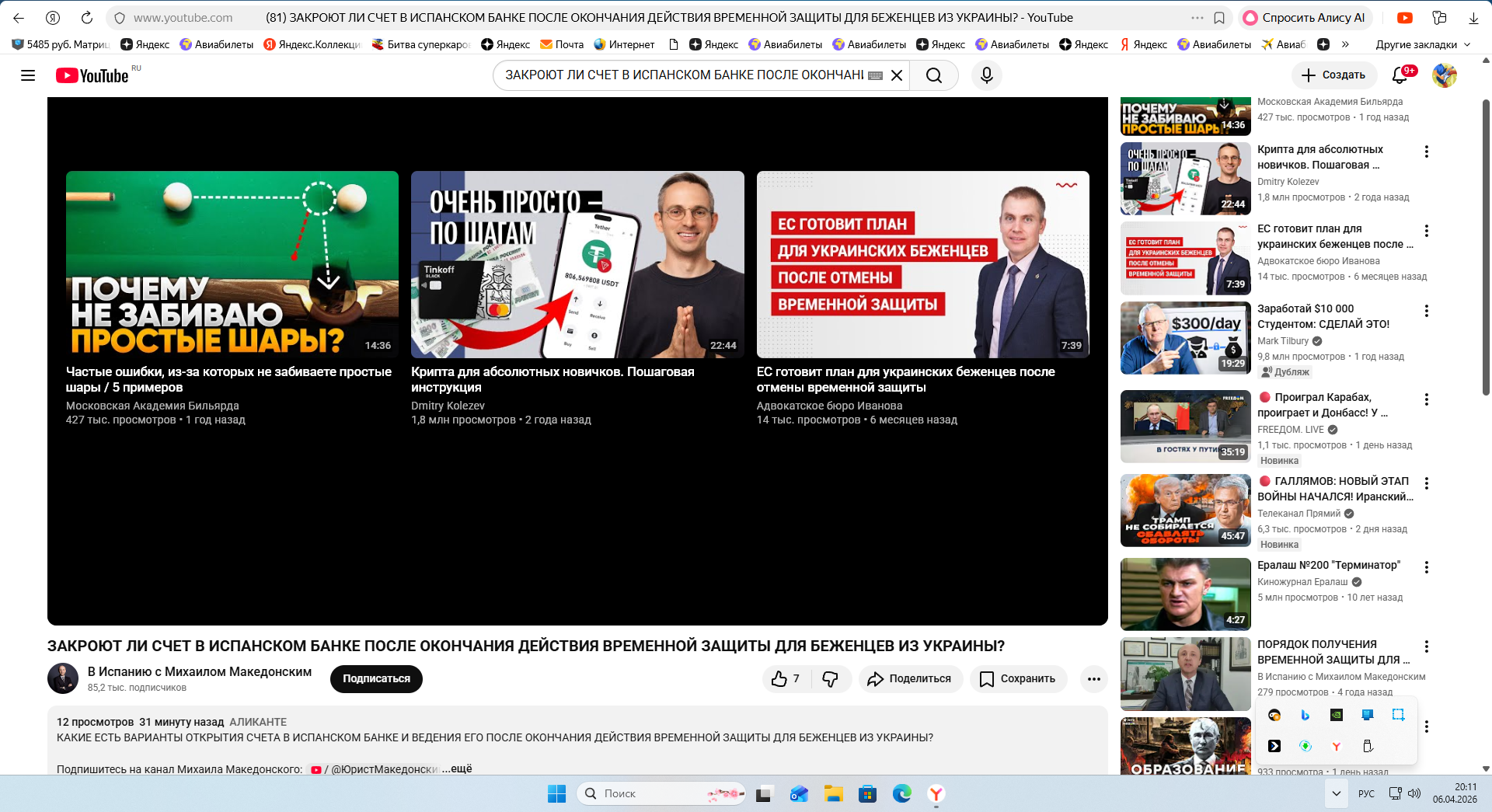Image resolution: width=1492 pixels, height=812 pixels.
Task: Open the on-screen keyboard in search field
Action: click(x=875, y=75)
